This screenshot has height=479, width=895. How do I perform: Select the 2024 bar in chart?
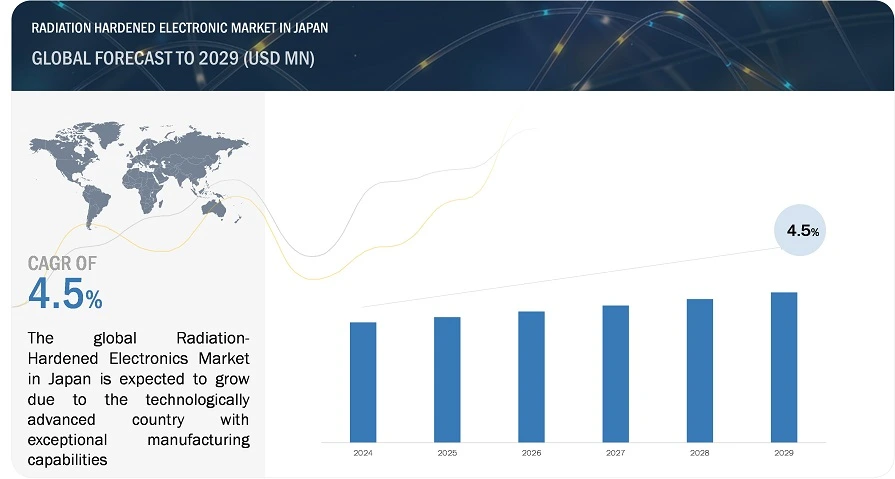(363, 381)
